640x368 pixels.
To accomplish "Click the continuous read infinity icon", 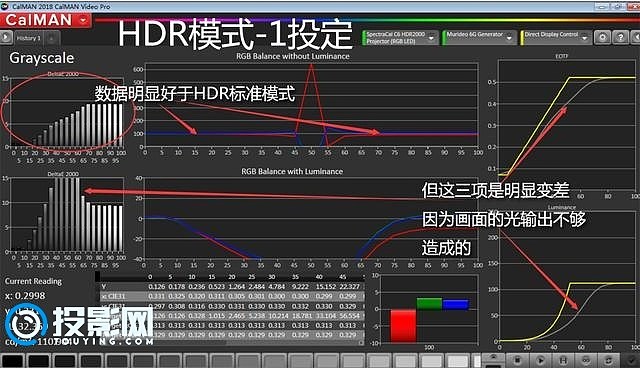I will pyautogui.click(x=586, y=360).
